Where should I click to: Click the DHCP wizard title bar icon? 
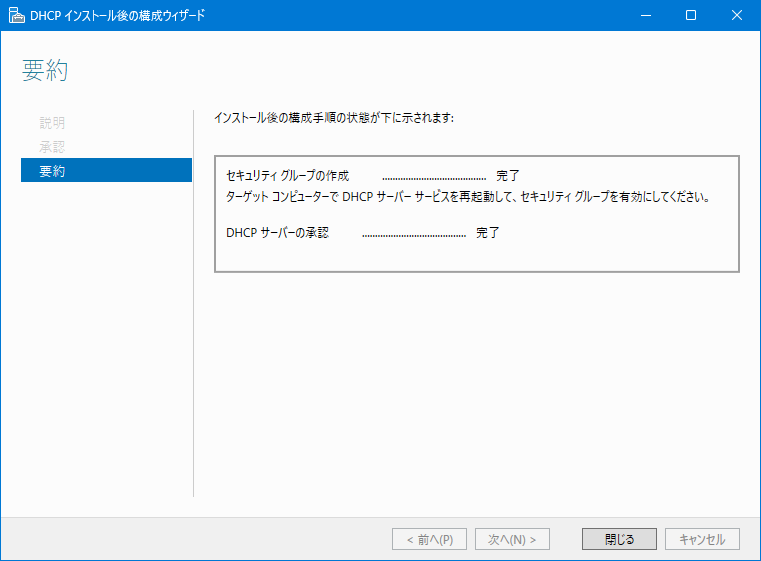tap(16, 15)
